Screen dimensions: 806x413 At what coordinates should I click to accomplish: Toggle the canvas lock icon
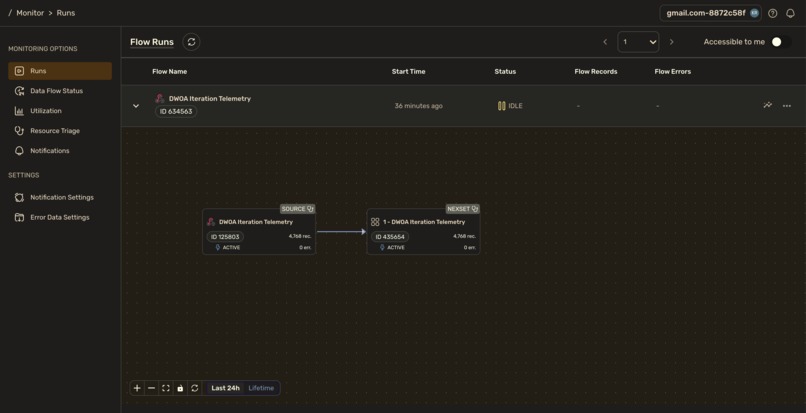point(180,388)
